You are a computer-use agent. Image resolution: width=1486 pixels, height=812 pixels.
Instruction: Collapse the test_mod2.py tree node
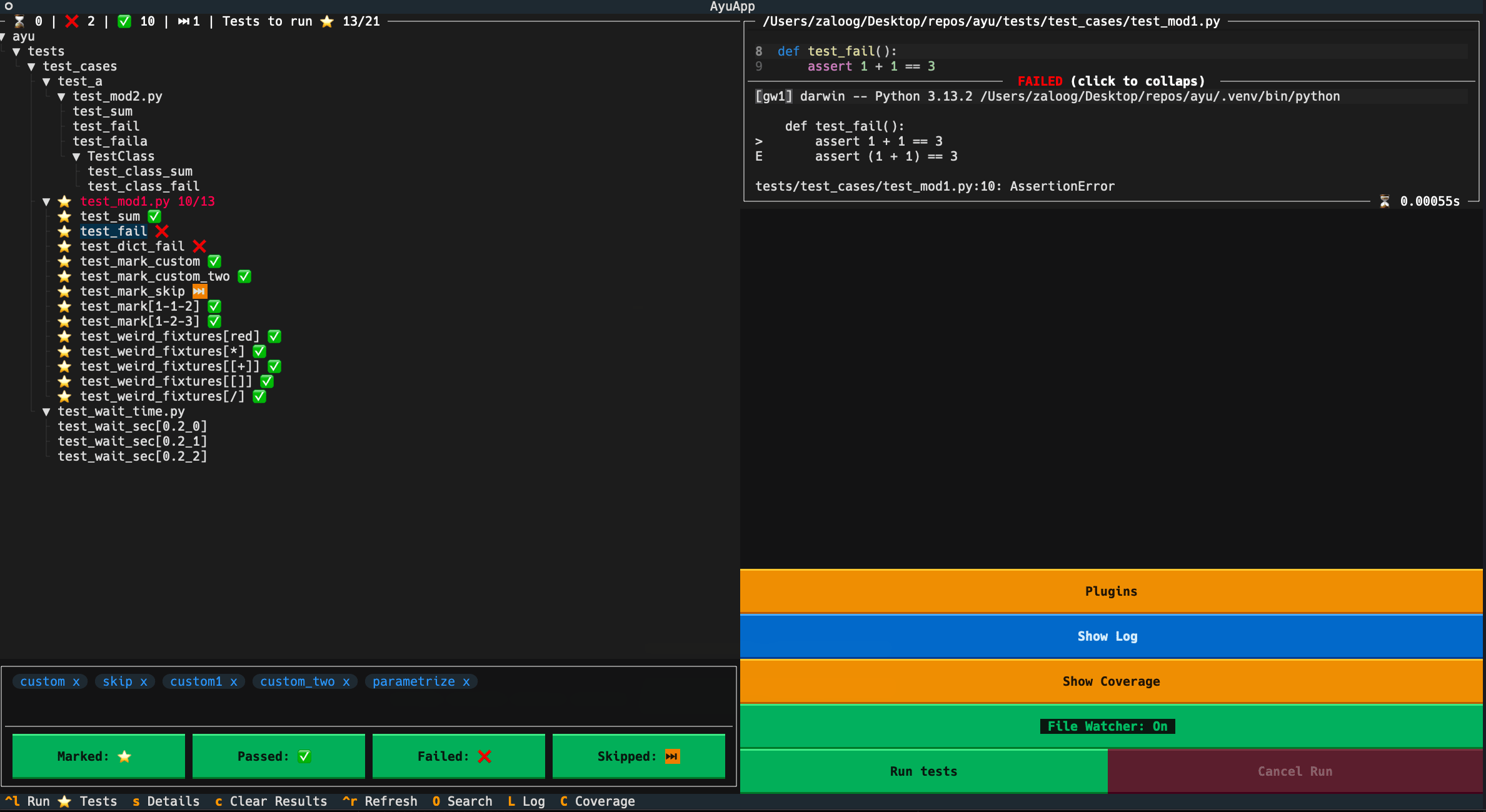pos(61,96)
